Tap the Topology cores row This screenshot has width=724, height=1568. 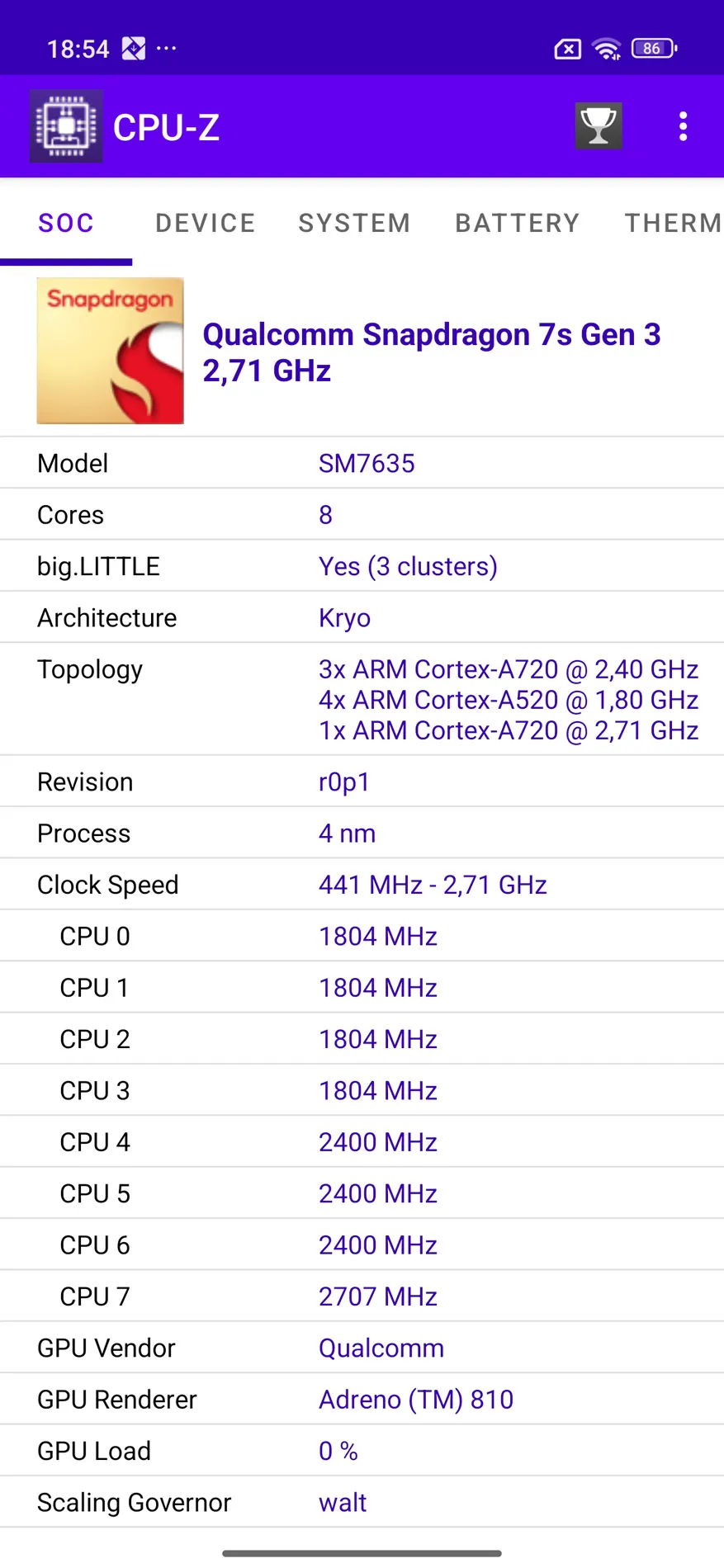click(362, 699)
